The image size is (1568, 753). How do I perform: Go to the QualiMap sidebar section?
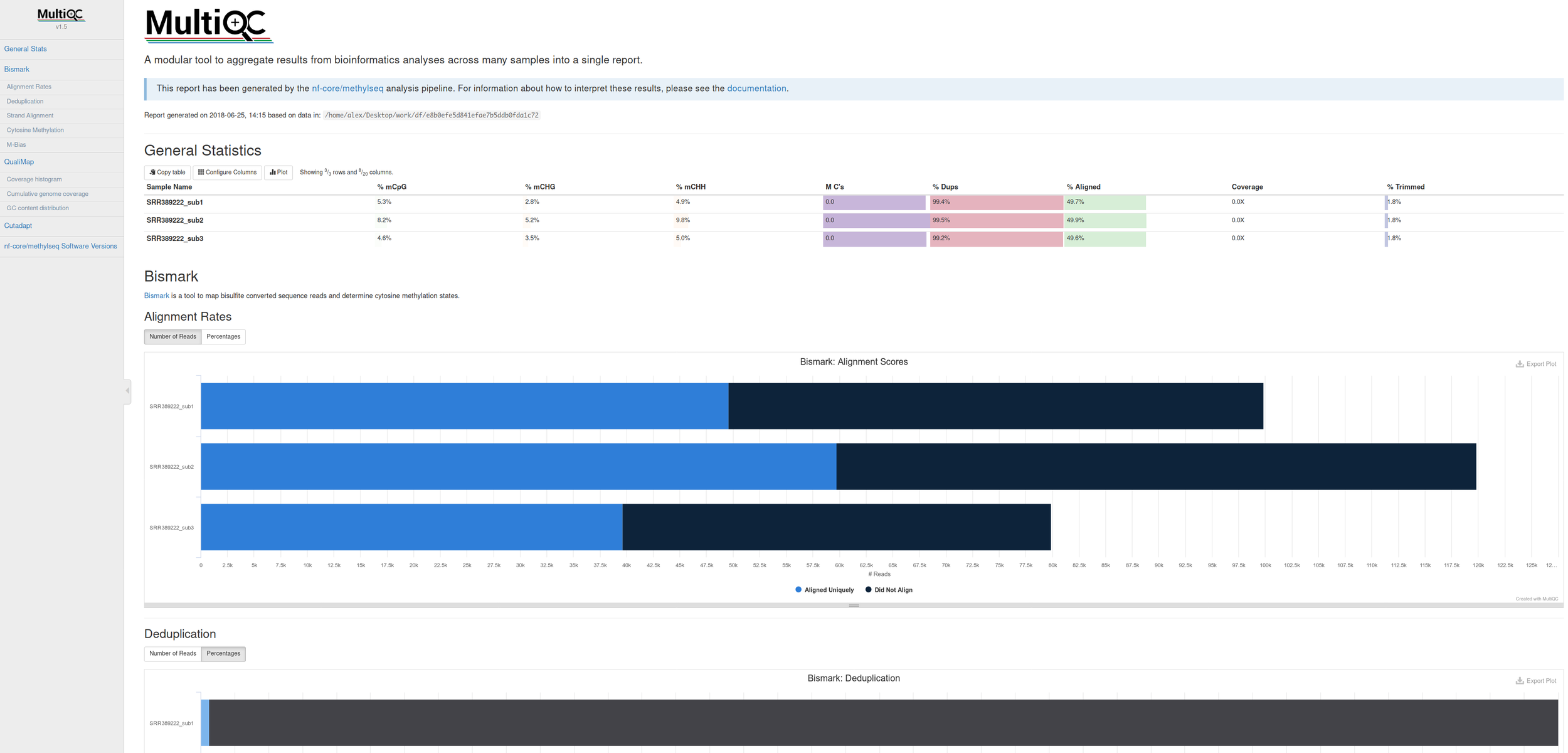19,162
